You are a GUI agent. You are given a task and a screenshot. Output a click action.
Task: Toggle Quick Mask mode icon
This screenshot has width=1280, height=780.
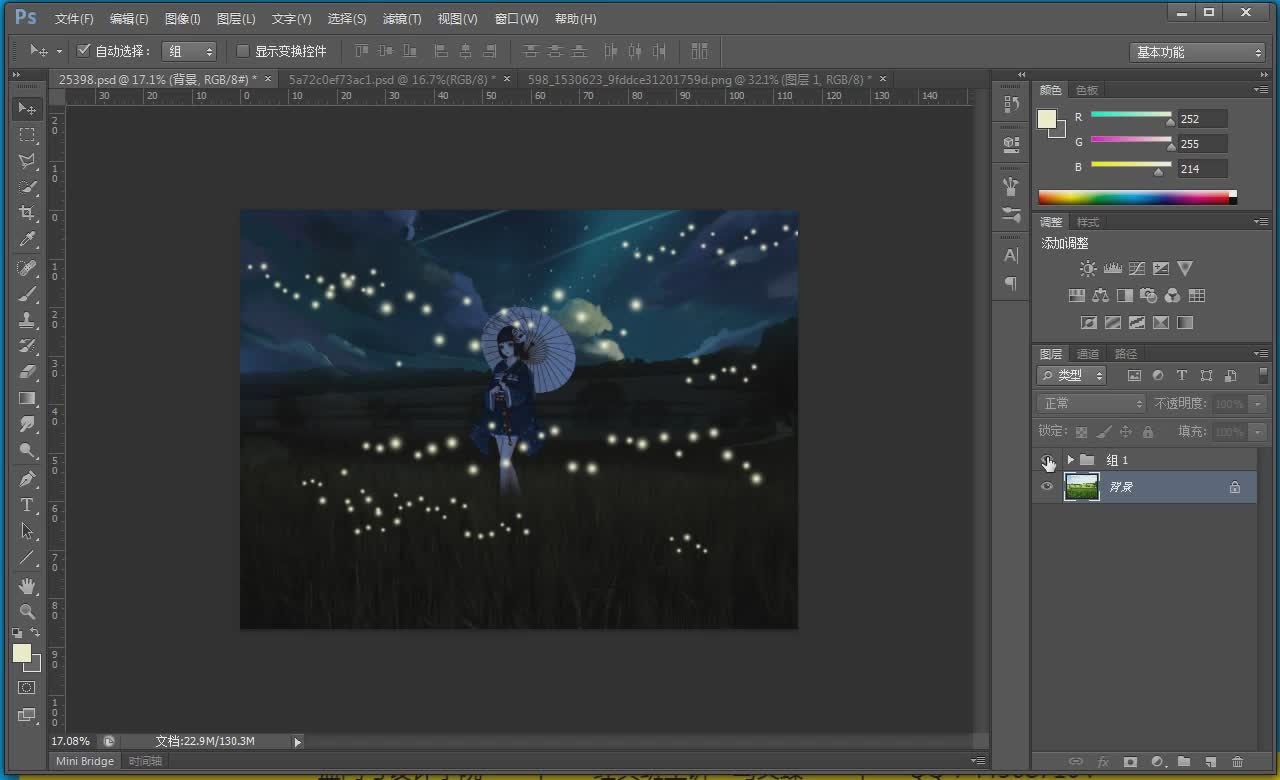[27, 688]
